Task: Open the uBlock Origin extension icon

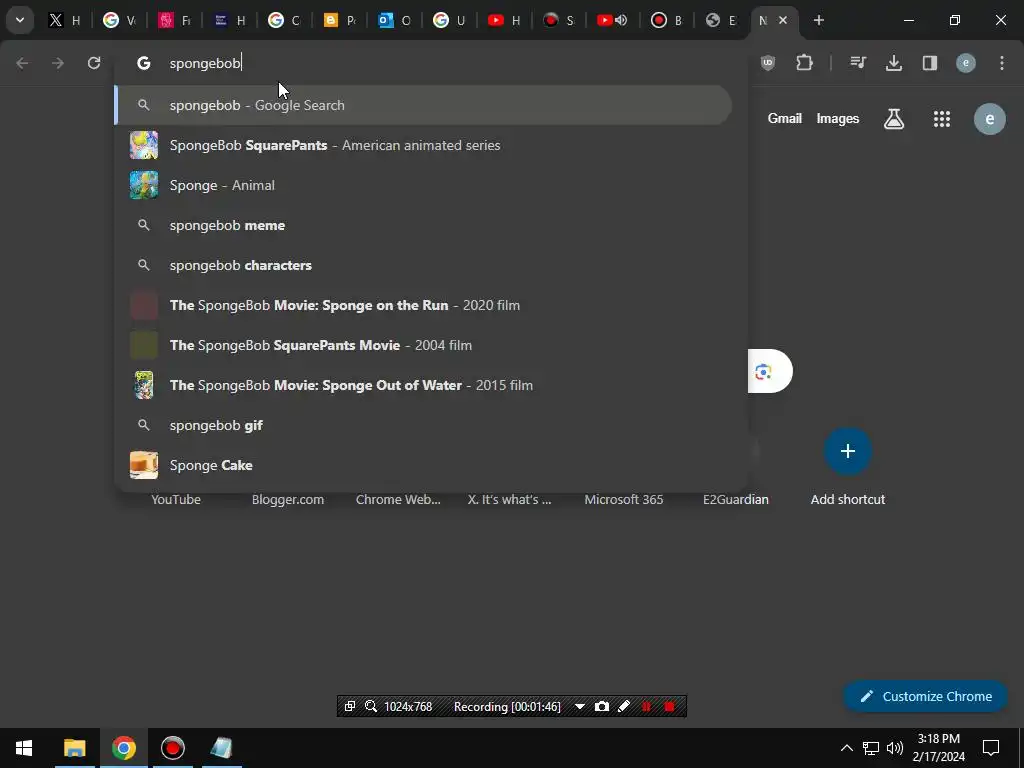Action: click(x=768, y=63)
